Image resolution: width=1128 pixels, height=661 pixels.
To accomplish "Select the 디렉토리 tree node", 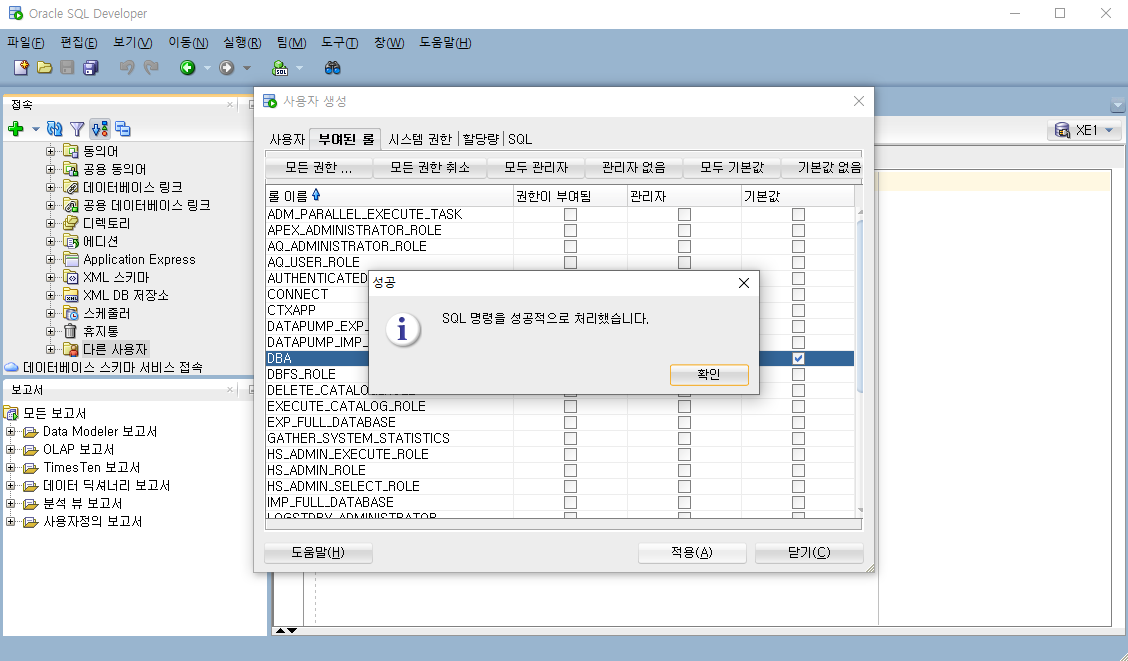I will coord(106,224).
